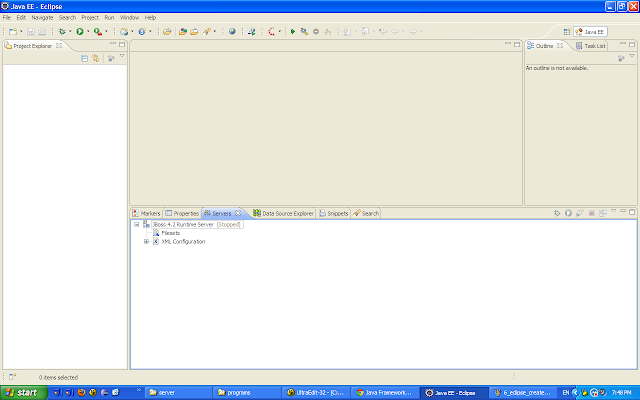Open the Project menu

point(90,18)
